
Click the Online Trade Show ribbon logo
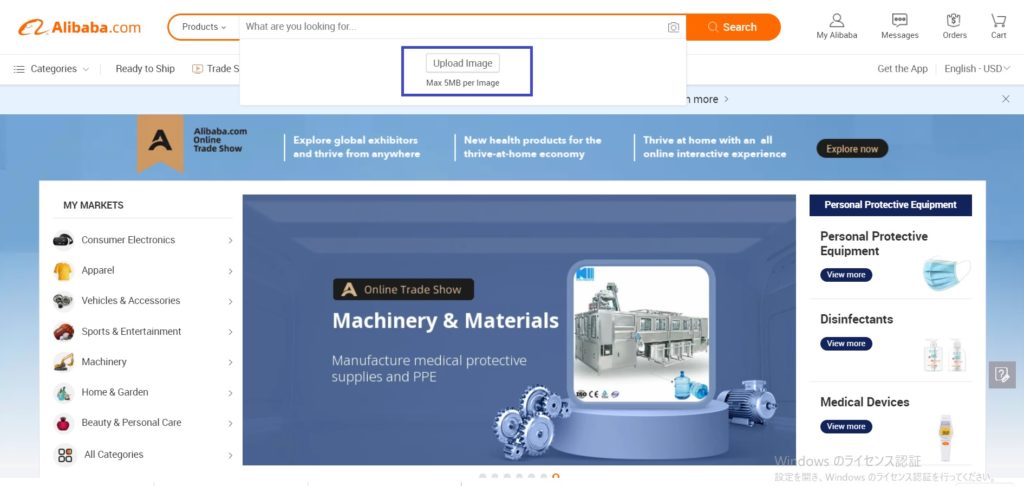pos(160,143)
